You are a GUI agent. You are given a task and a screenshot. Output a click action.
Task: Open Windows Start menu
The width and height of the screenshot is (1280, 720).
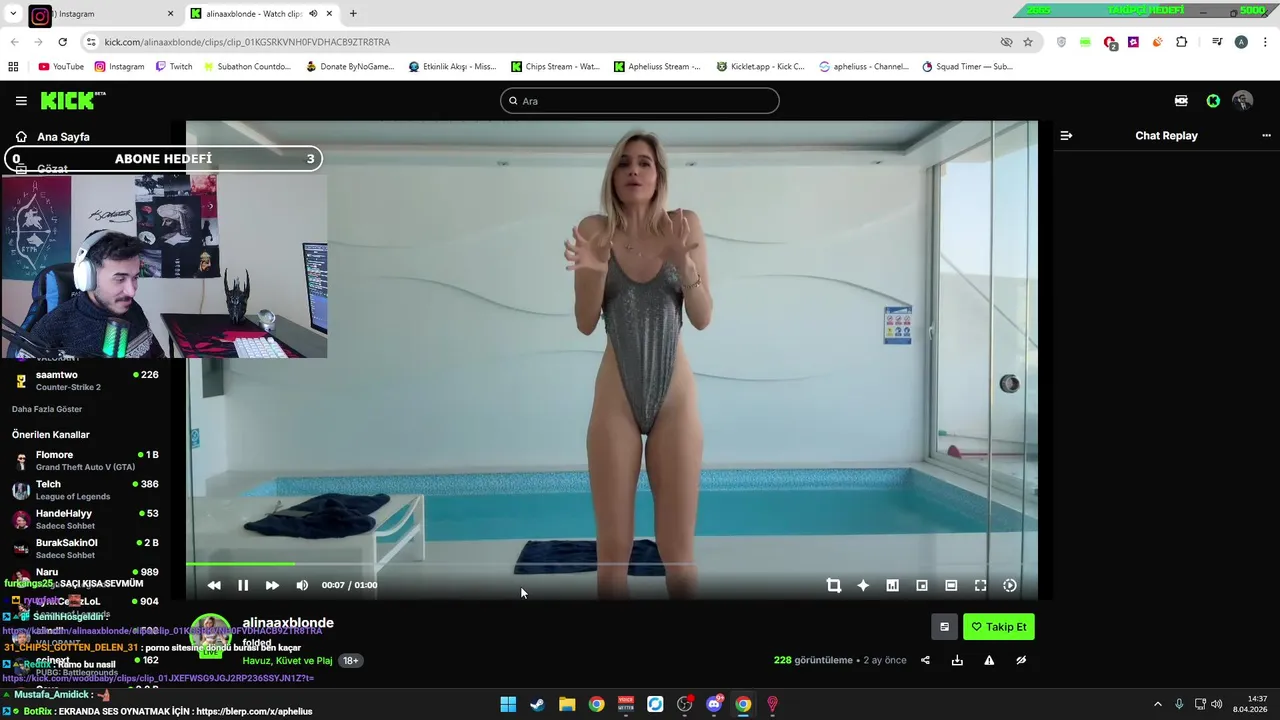(508, 704)
